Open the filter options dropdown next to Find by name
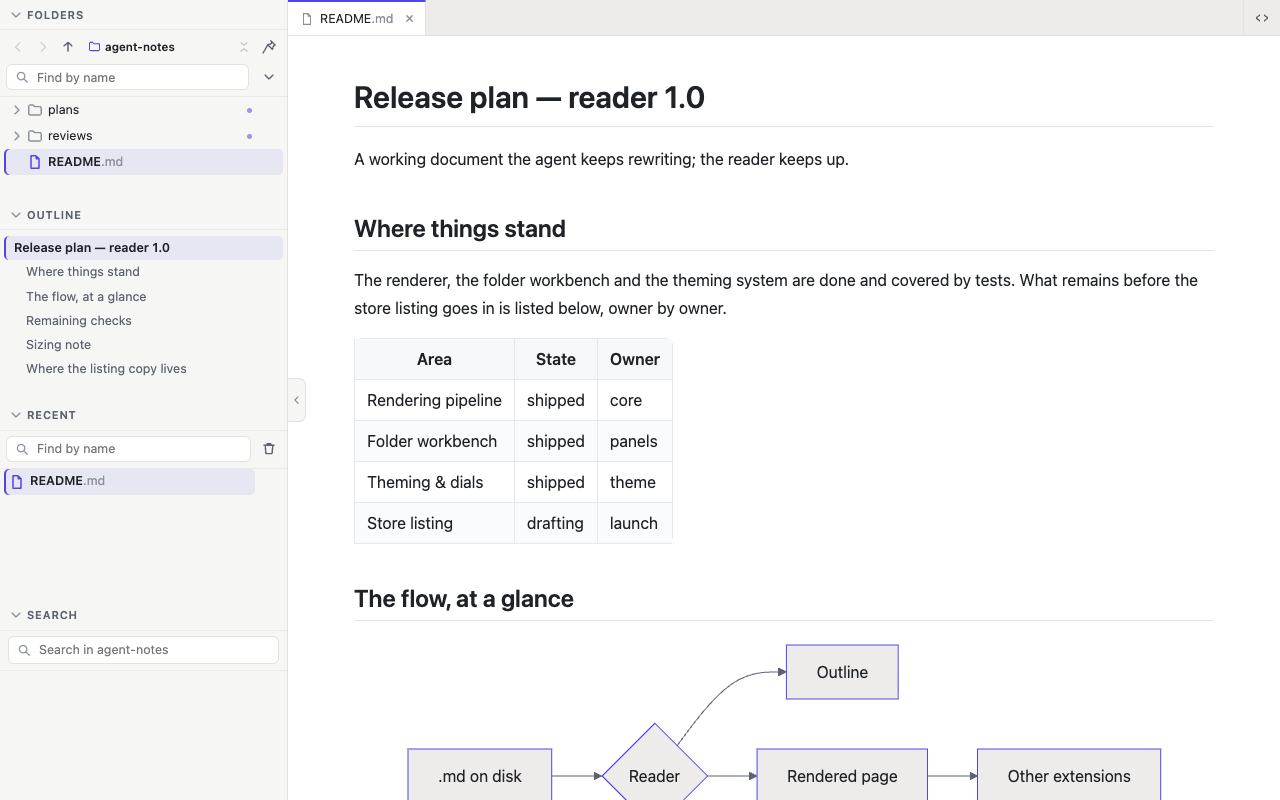 tap(269, 77)
